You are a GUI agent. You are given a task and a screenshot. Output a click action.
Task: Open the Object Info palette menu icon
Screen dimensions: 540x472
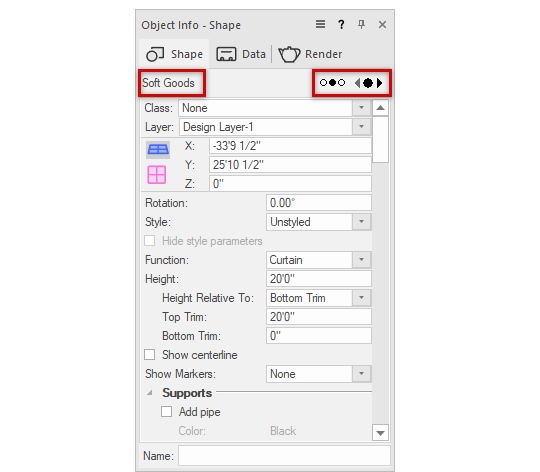click(x=320, y=24)
